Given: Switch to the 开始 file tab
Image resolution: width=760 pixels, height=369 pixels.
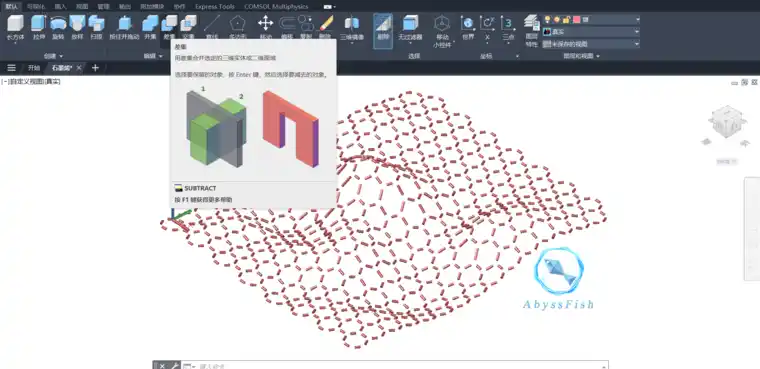Looking at the screenshot, I should tap(34, 68).
